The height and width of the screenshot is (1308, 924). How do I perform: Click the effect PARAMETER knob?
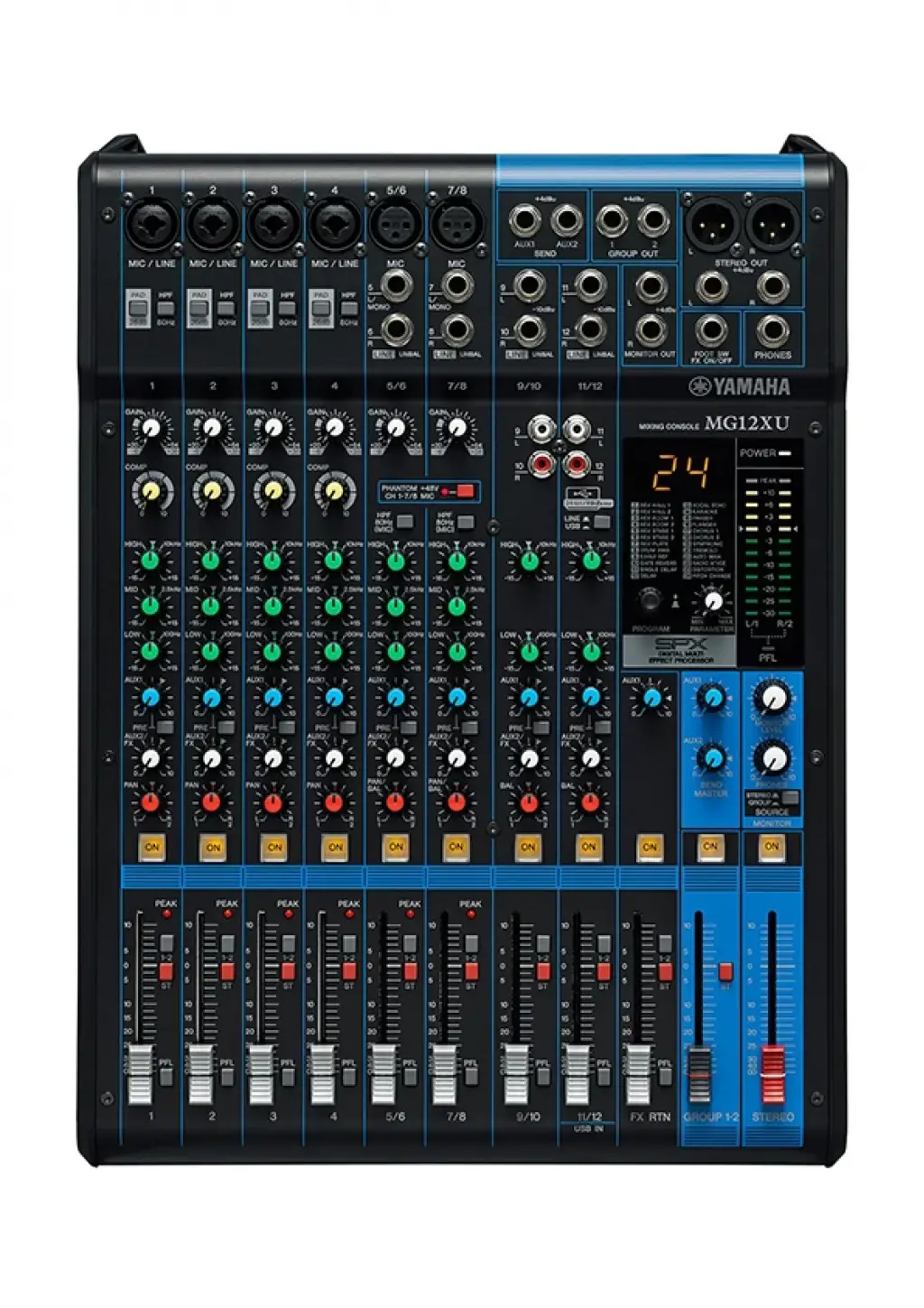click(713, 600)
